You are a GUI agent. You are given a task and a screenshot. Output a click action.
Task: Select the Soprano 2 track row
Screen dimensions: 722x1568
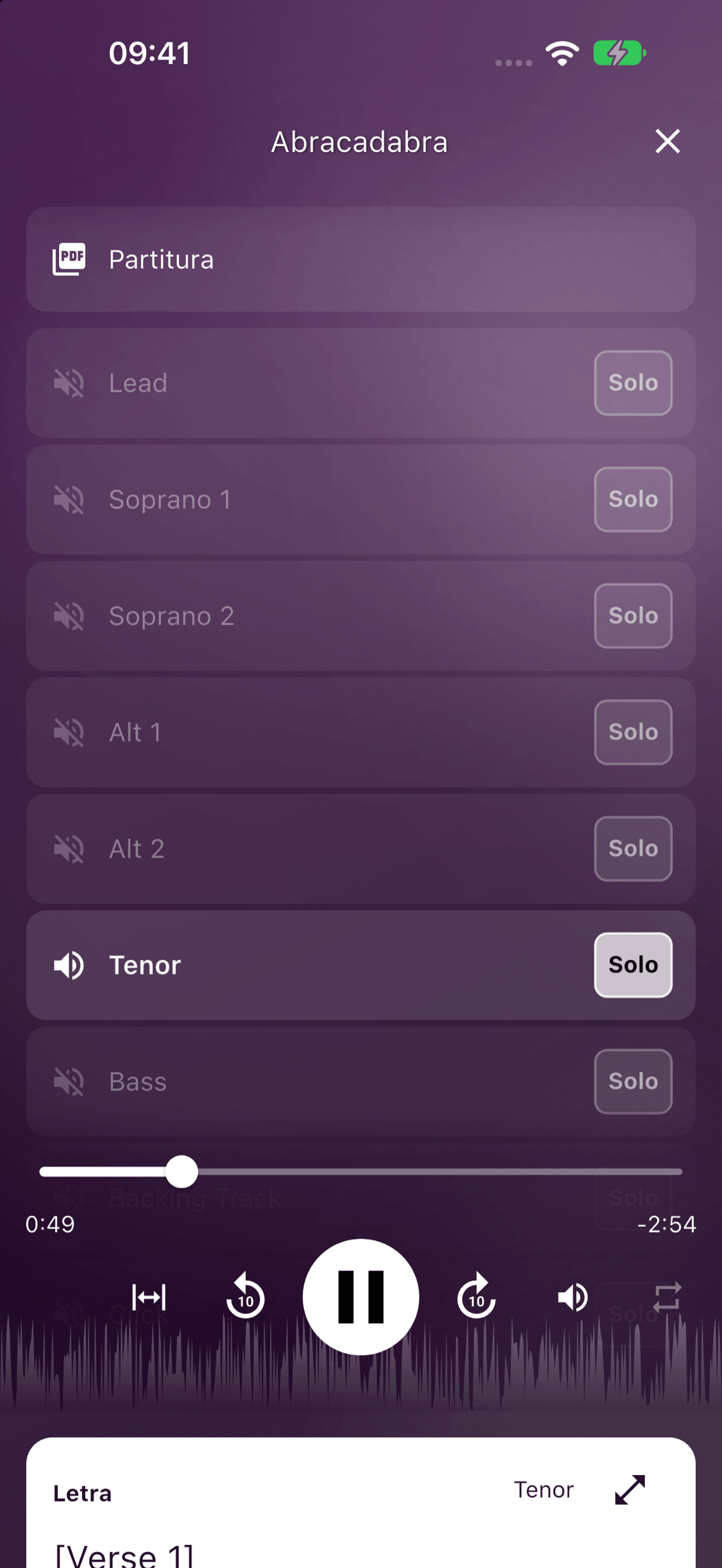pyautogui.click(x=361, y=616)
